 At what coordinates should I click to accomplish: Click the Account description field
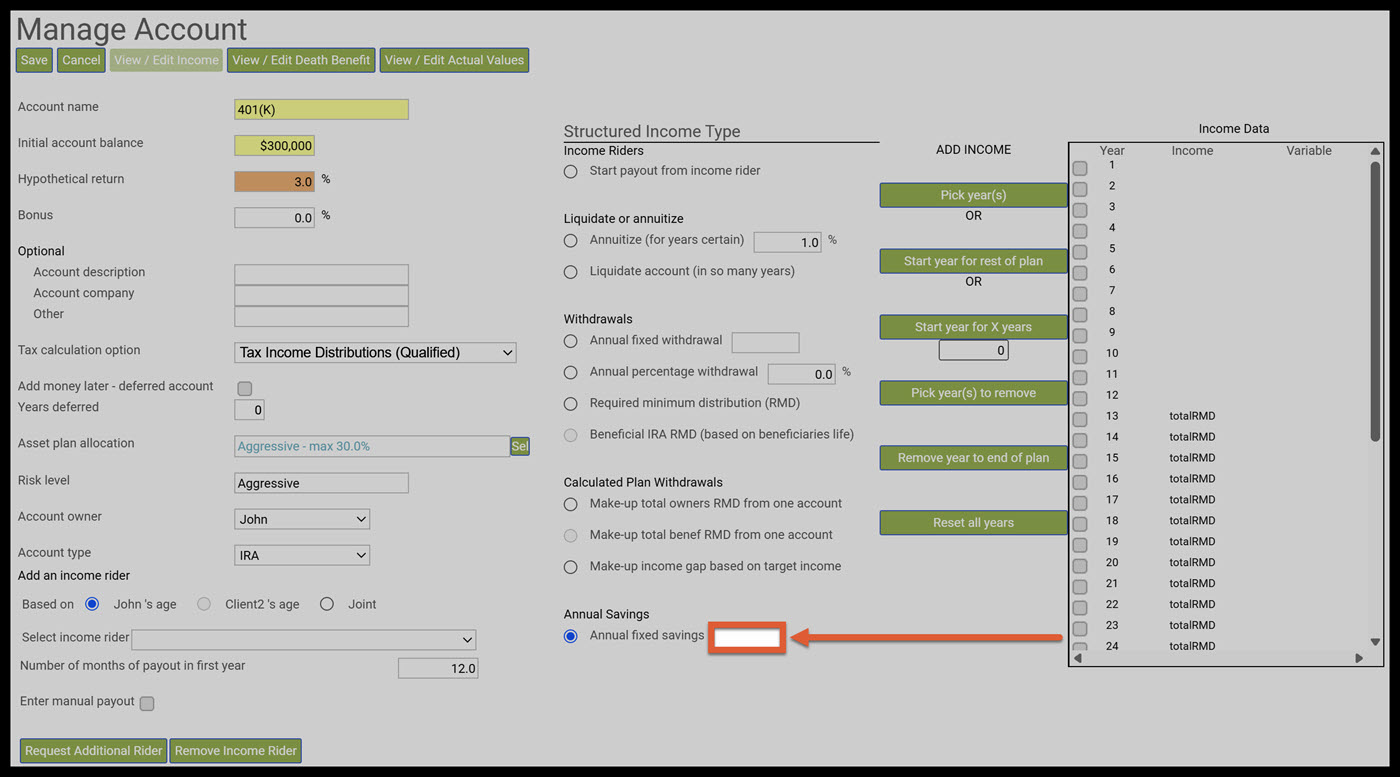pyautogui.click(x=321, y=274)
